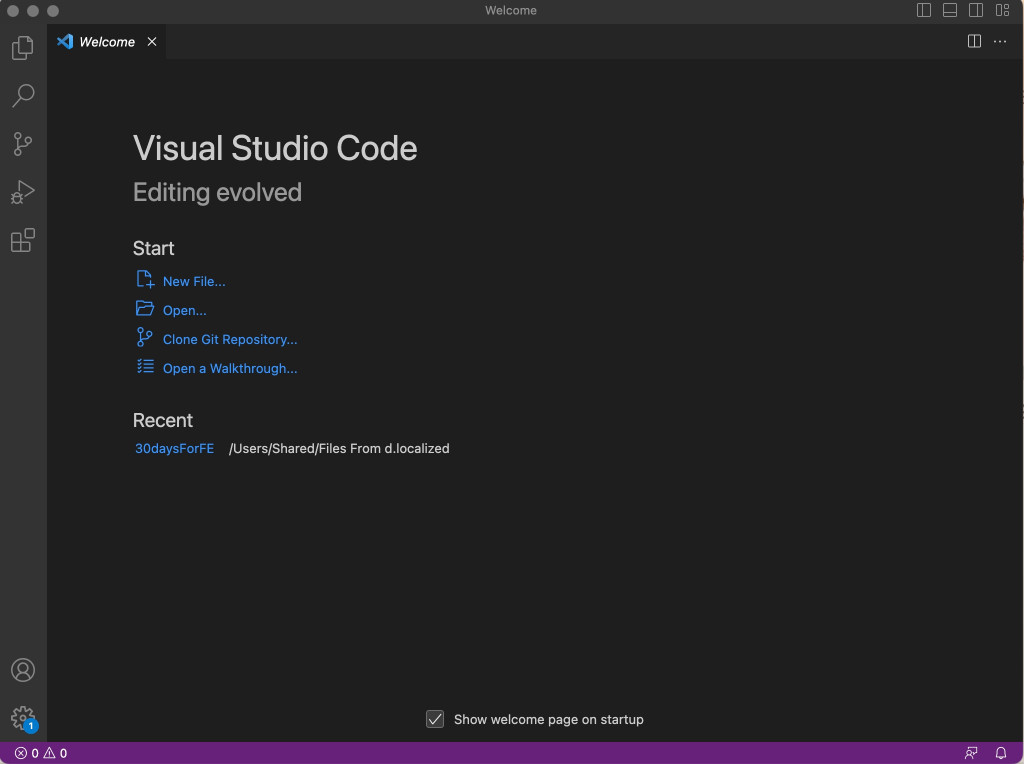The height and width of the screenshot is (764, 1024).
Task: Click Clone Git Repository... link
Action: (x=230, y=340)
